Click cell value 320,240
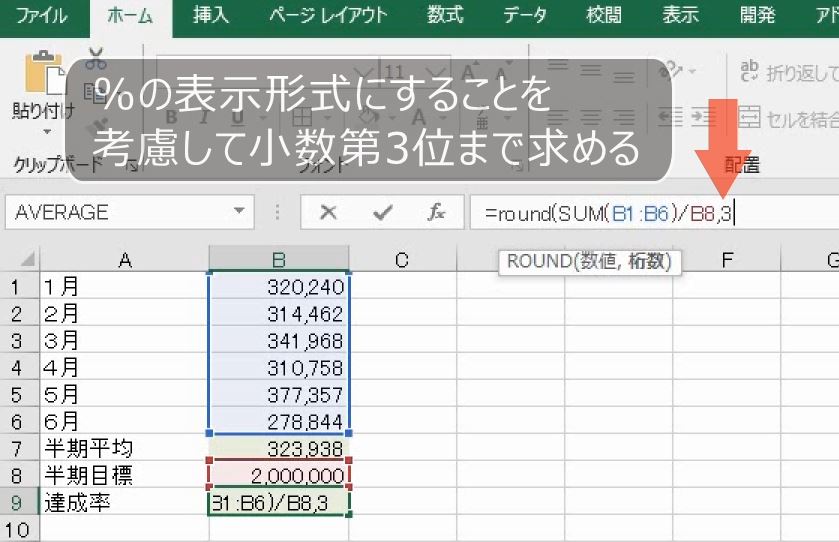 [279, 287]
